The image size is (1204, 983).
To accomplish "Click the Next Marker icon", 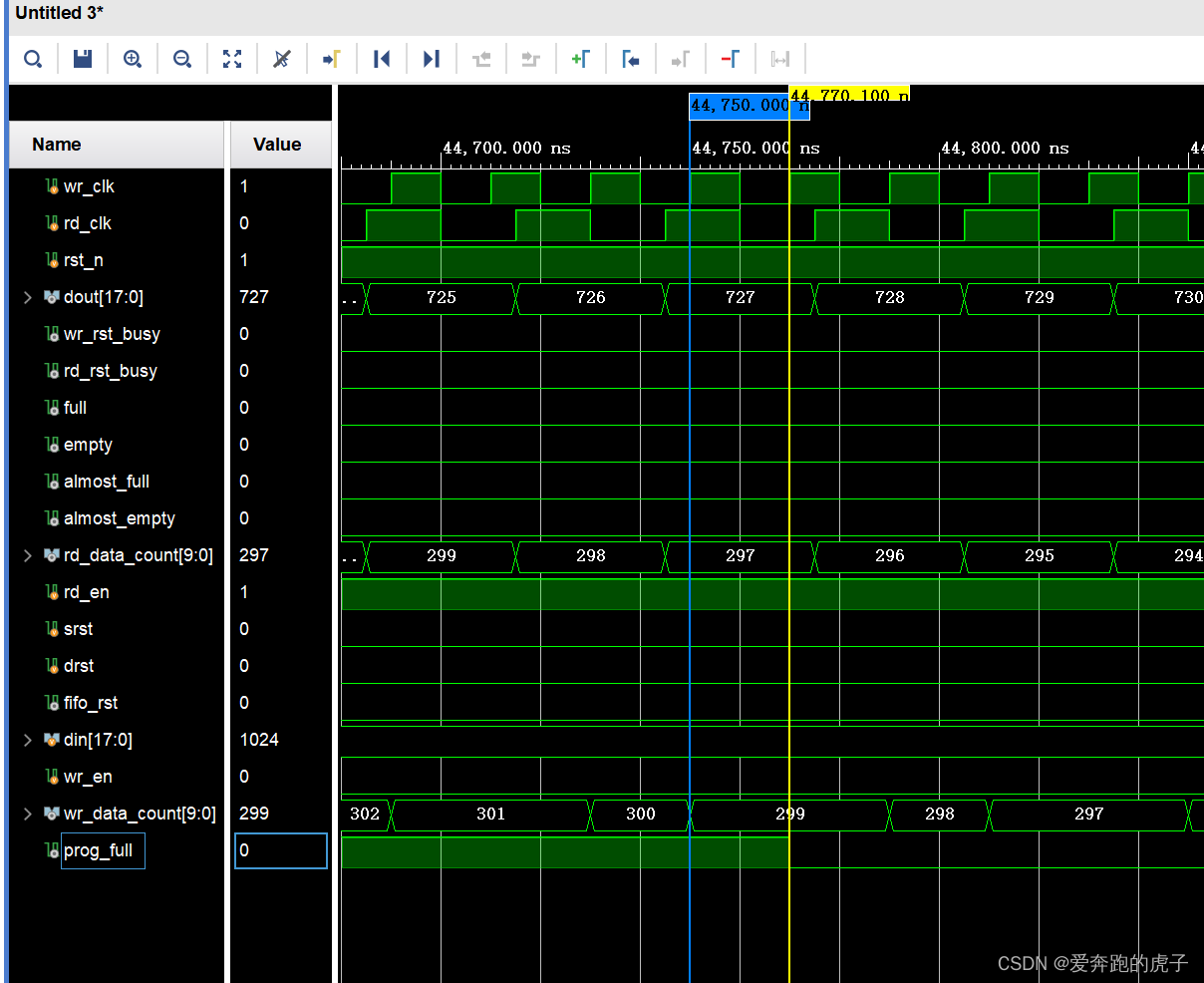I will 681,60.
